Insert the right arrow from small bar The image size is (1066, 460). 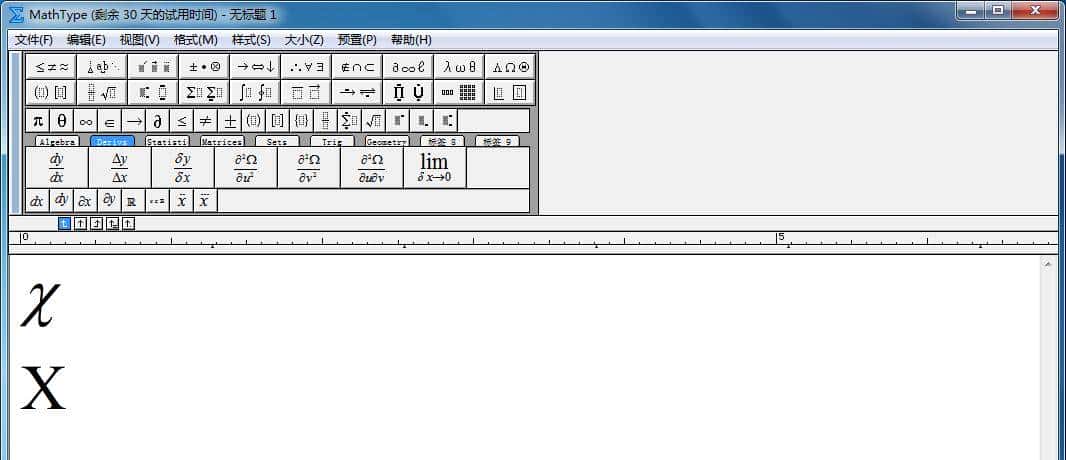(x=134, y=121)
